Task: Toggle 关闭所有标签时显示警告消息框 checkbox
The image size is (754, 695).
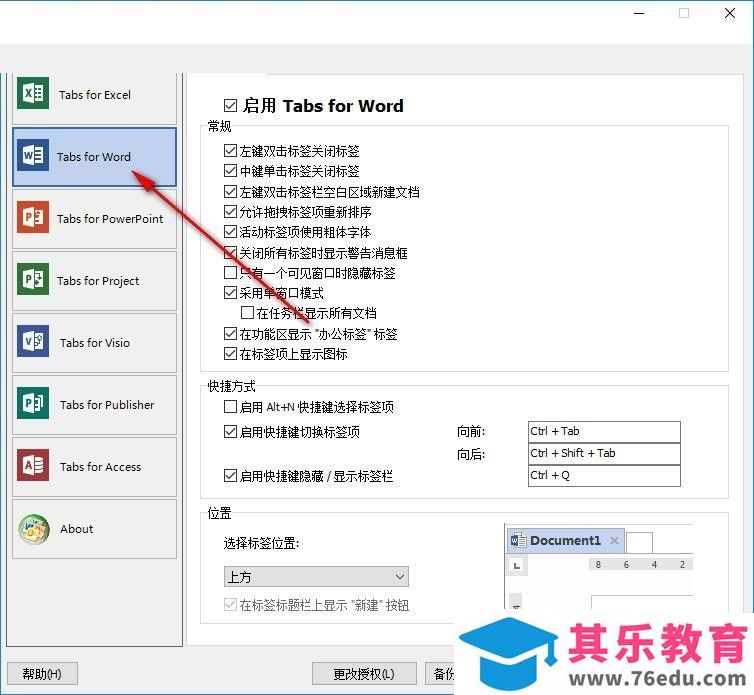Action: pyautogui.click(x=230, y=253)
